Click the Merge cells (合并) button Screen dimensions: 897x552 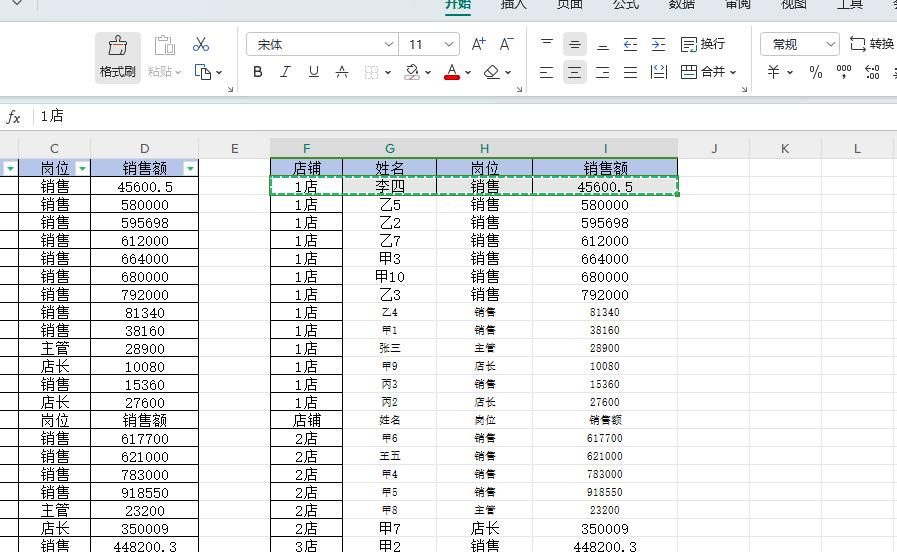pyautogui.click(x=703, y=72)
